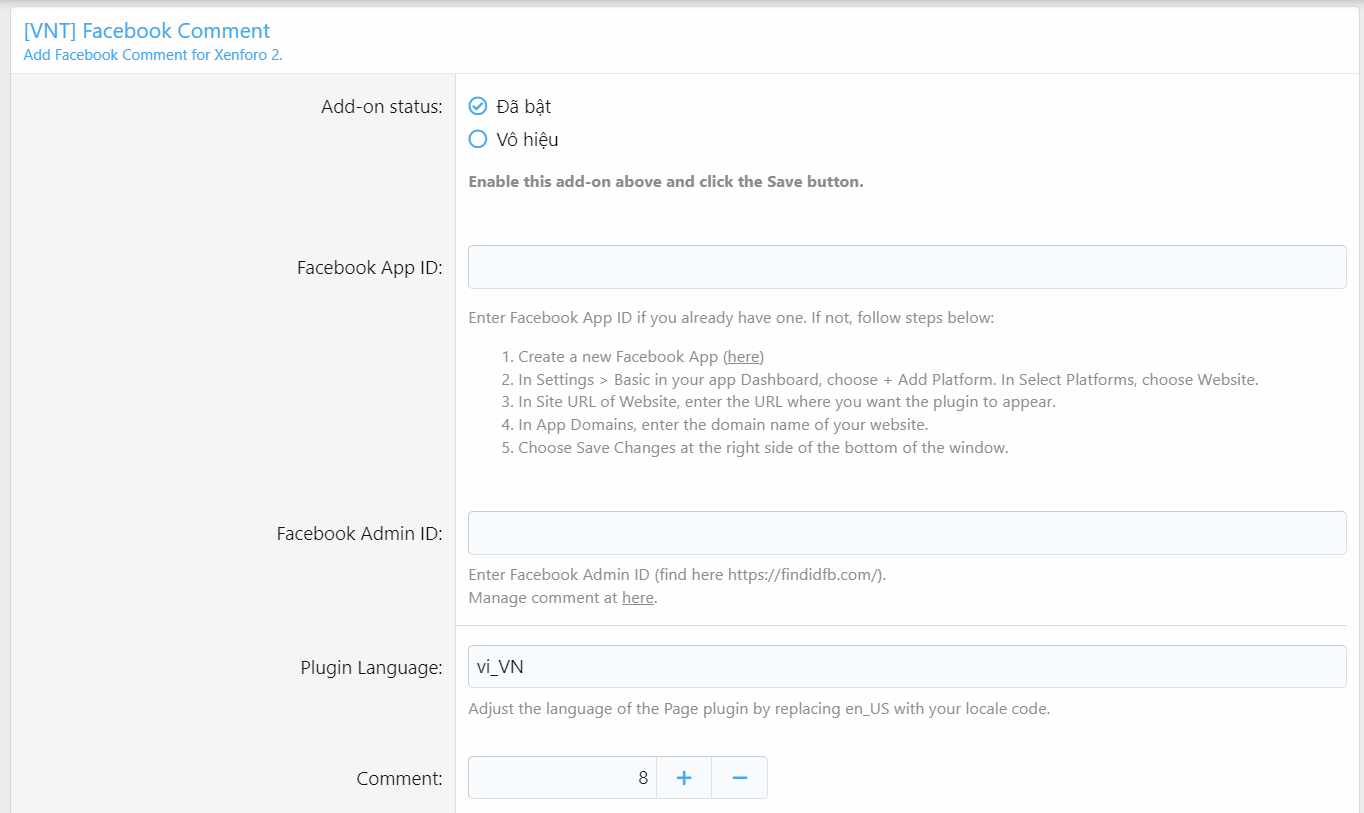Decrease Comment count with minus icon
Image resolution: width=1364 pixels, height=813 pixels.
click(x=740, y=778)
